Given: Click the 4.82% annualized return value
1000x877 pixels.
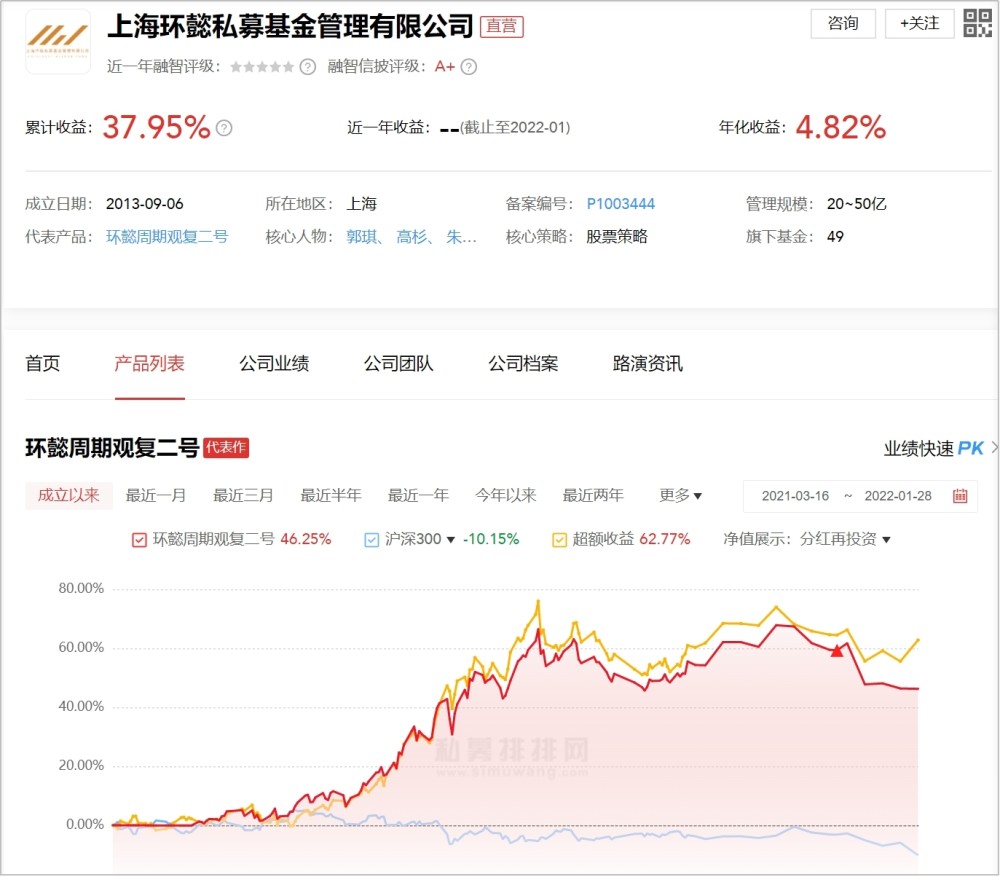Looking at the screenshot, I should 841,128.
